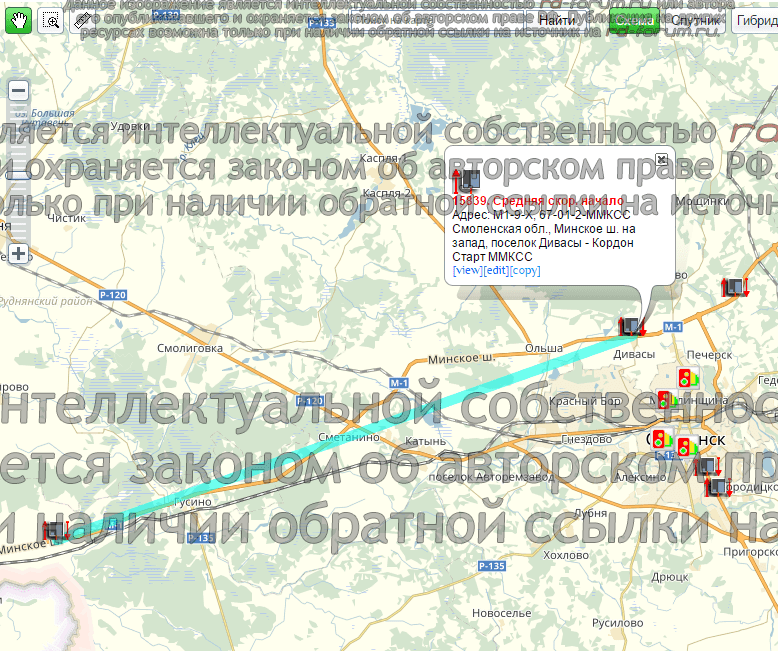Click the zoom level slider track
The image size is (778, 651).
18,170
